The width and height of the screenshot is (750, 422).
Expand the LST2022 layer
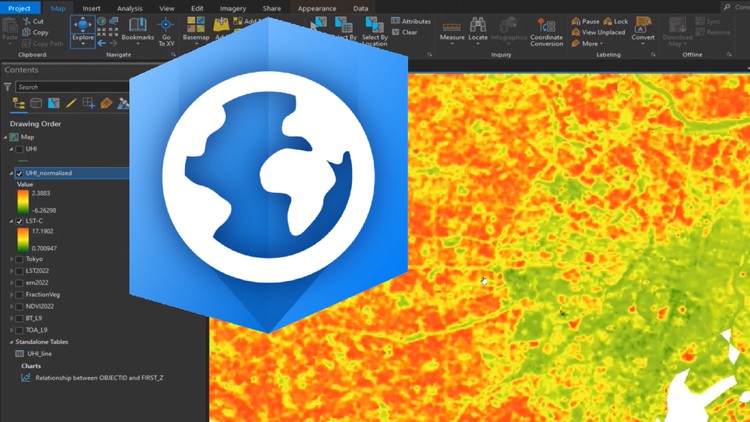click(x=11, y=271)
